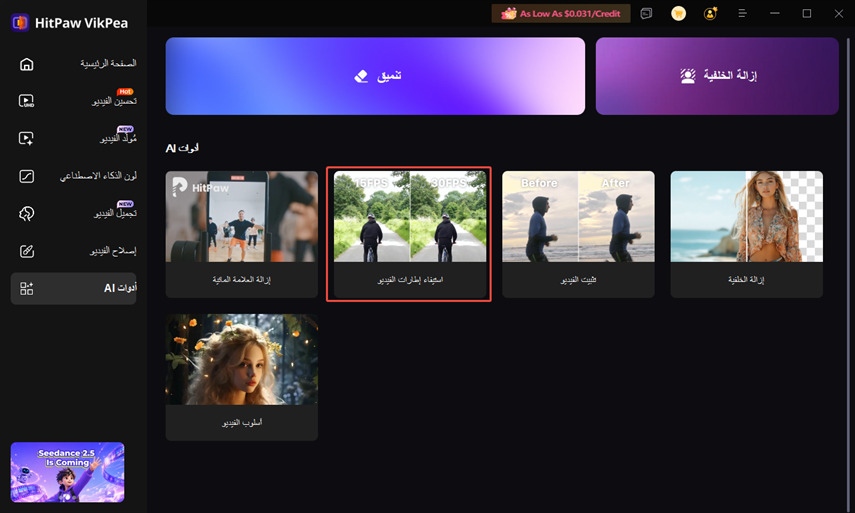The image size is (855, 513).
Task: Open the user account avatar icon
Action: (x=710, y=14)
